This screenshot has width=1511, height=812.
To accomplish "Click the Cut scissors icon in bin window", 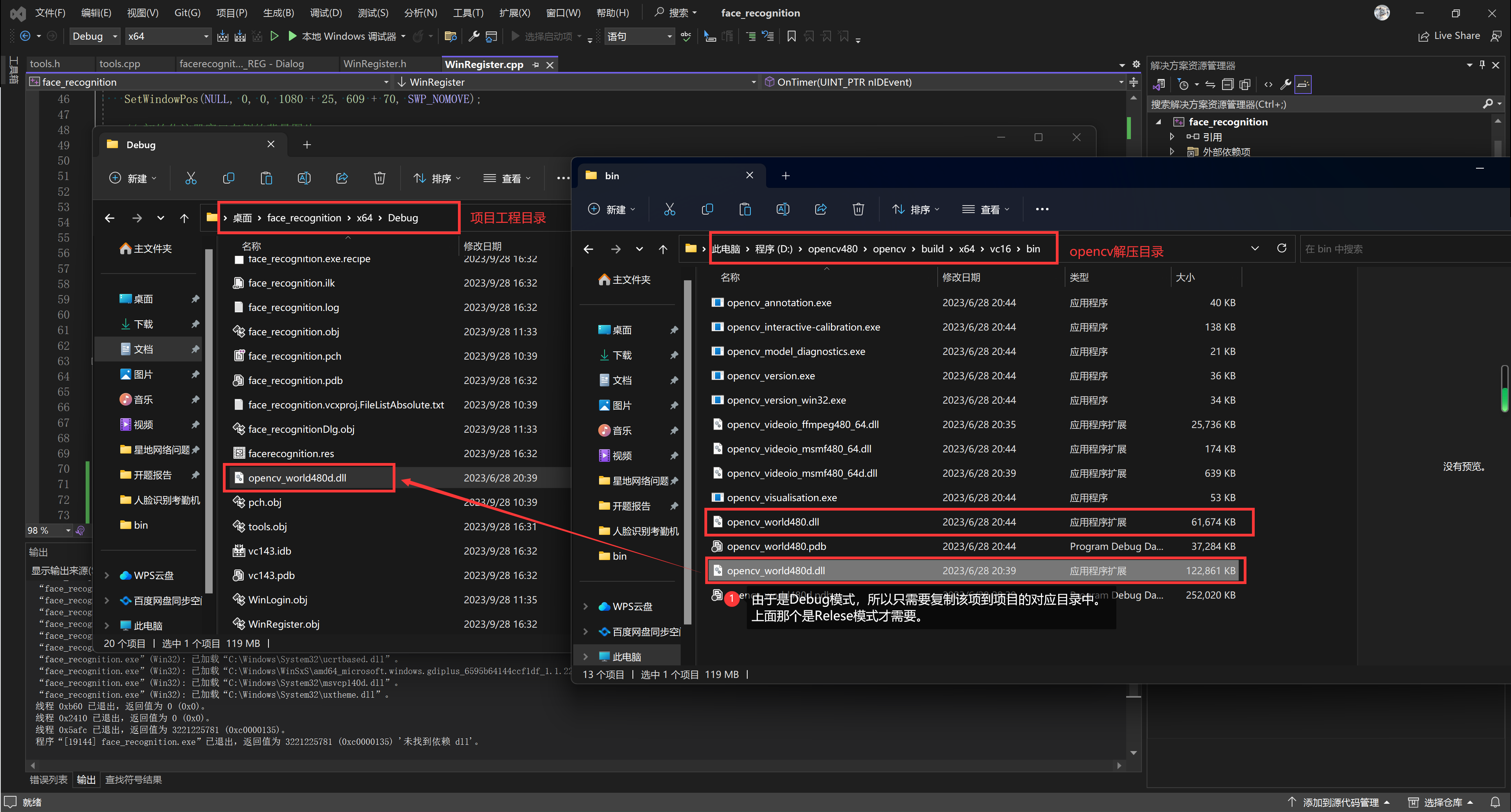I will pos(669,209).
